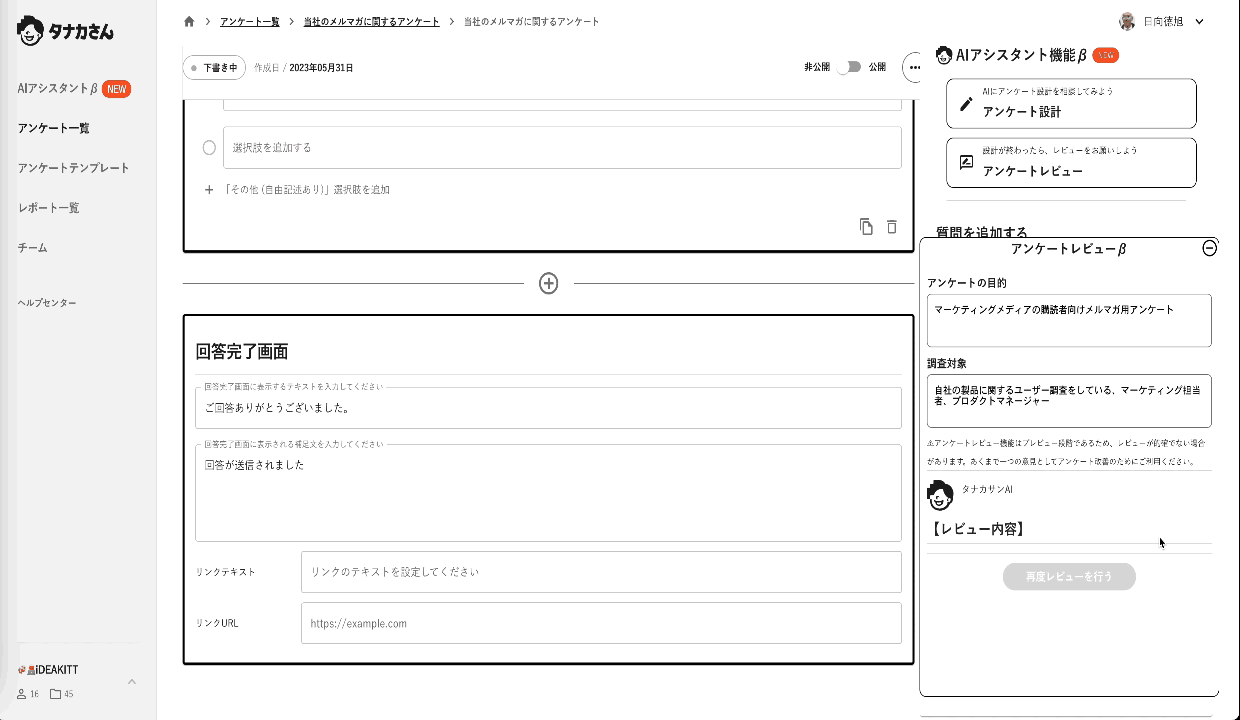Delete the question with trash icon
The image size is (1240, 720).
(892, 227)
